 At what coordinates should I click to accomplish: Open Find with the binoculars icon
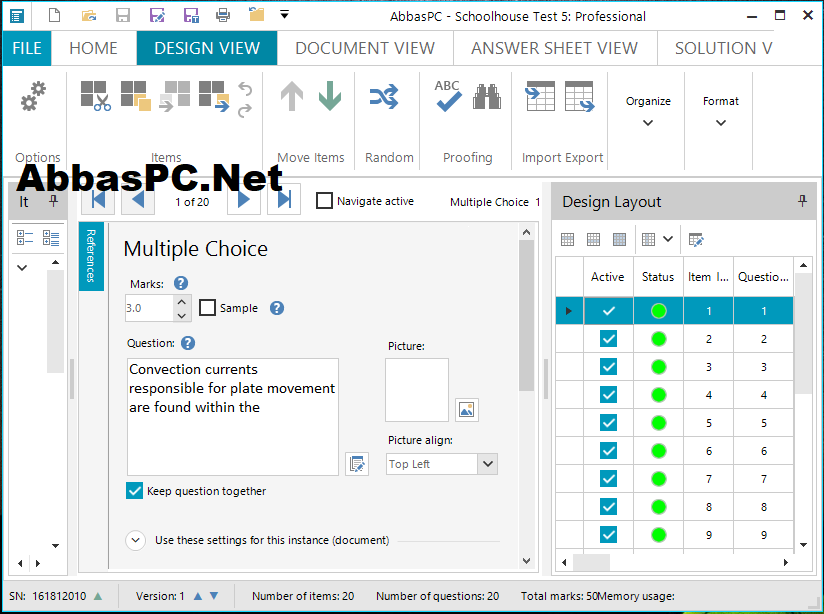(x=487, y=96)
